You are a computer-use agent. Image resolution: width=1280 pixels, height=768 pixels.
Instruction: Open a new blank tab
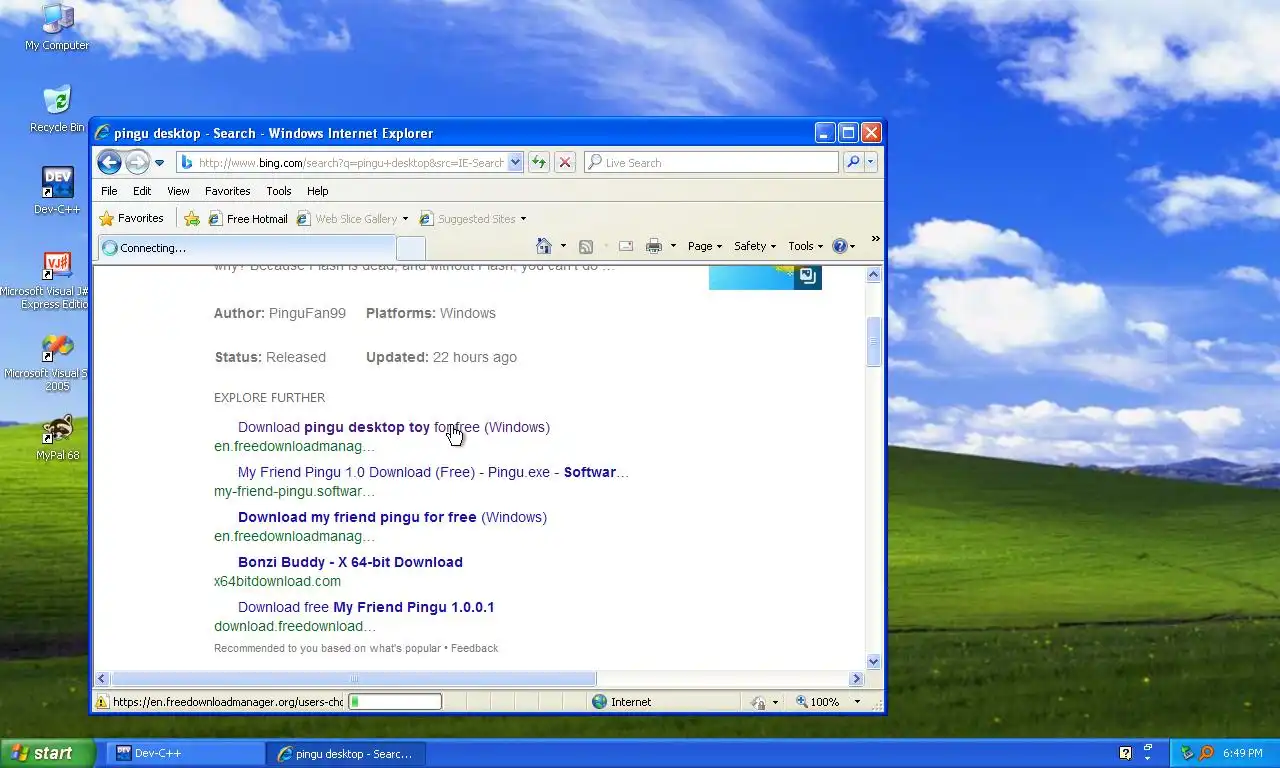(x=411, y=248)
